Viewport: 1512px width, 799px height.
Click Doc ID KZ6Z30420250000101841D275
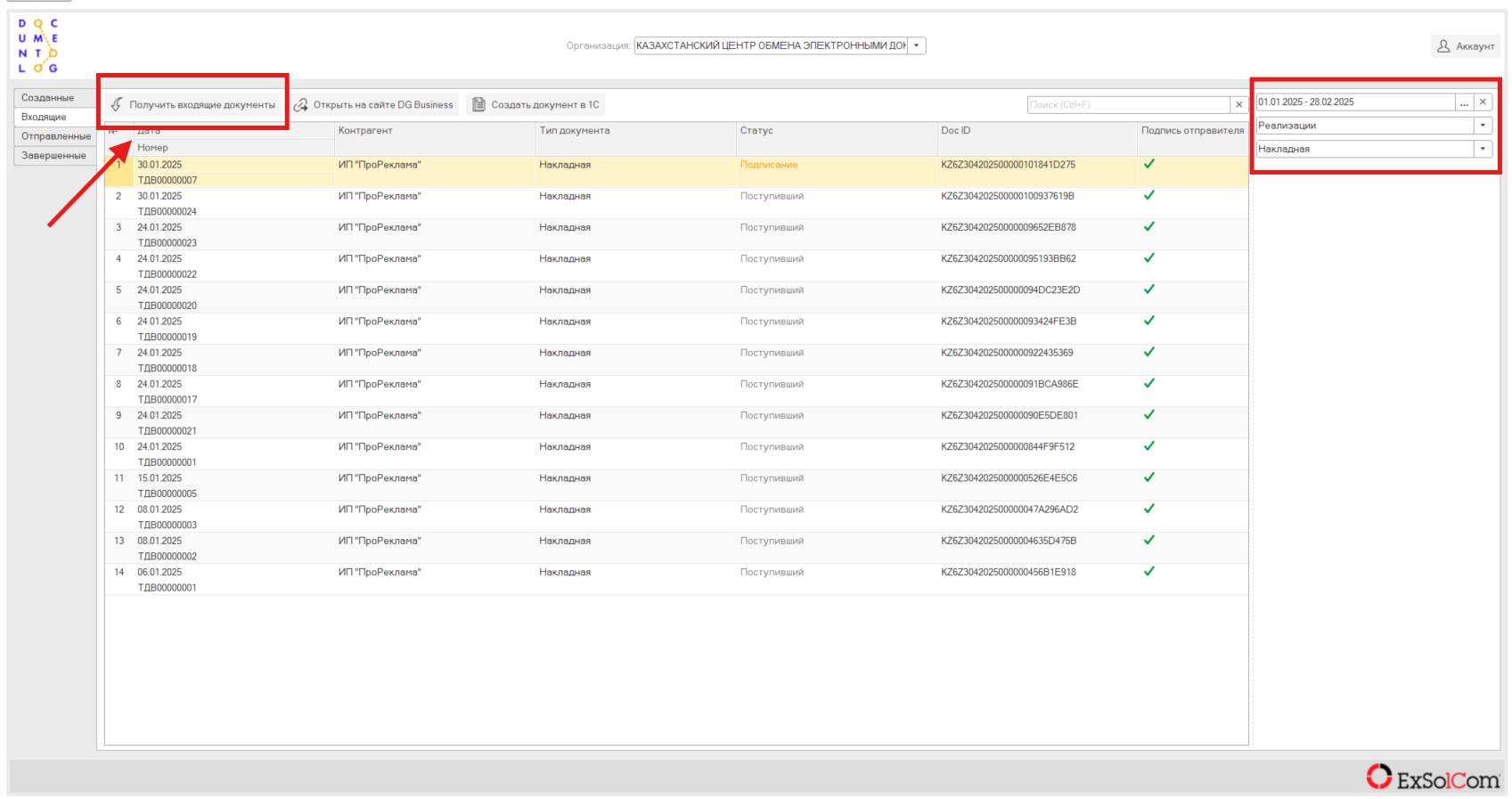point(1008,165)
